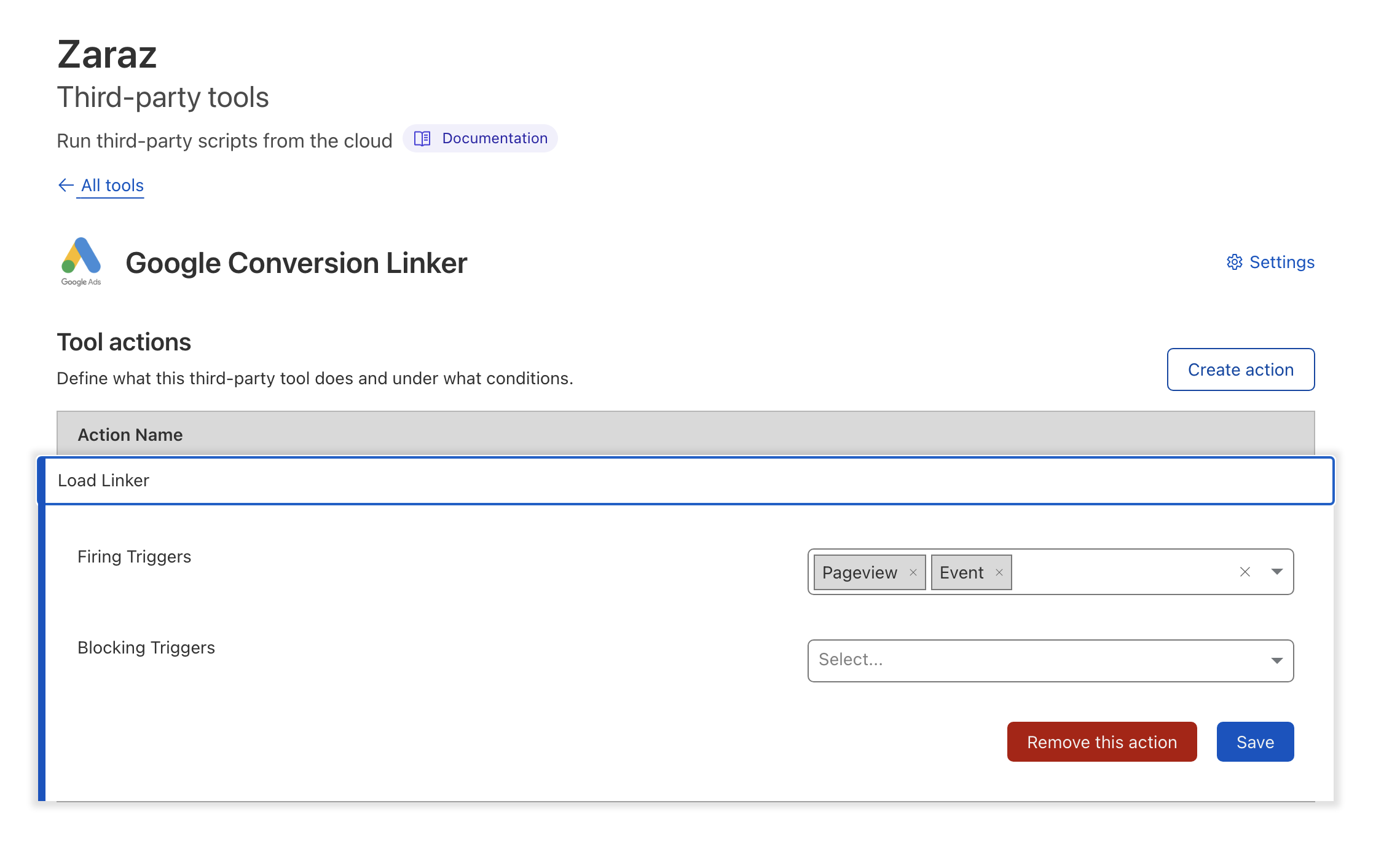This screenshot has width=1400, height=857.
Task: Click the Tool actions heading
Action: pyautogui.click(x=124, y=342)
